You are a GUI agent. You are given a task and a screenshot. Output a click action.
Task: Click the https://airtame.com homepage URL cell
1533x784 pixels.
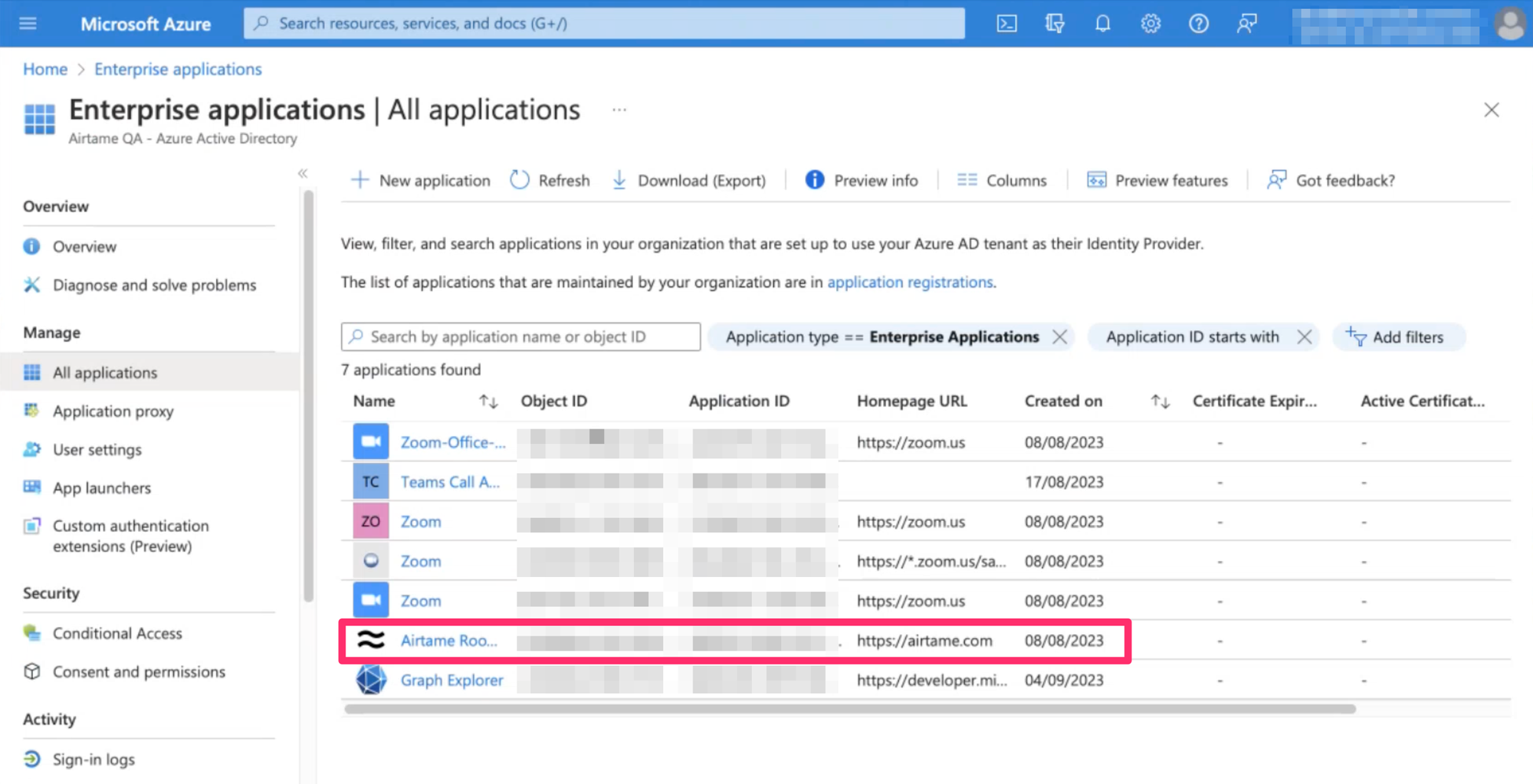924,641
